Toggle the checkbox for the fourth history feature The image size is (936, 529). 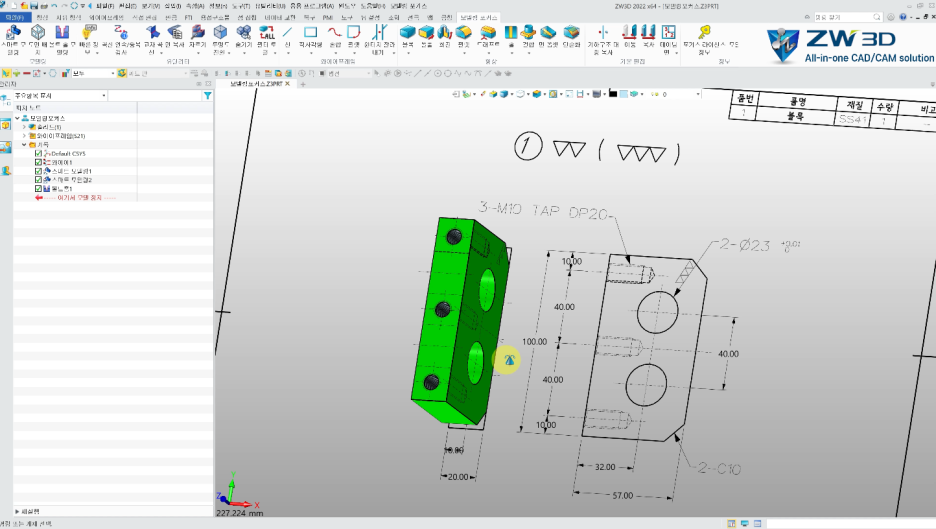pos(38,180)
